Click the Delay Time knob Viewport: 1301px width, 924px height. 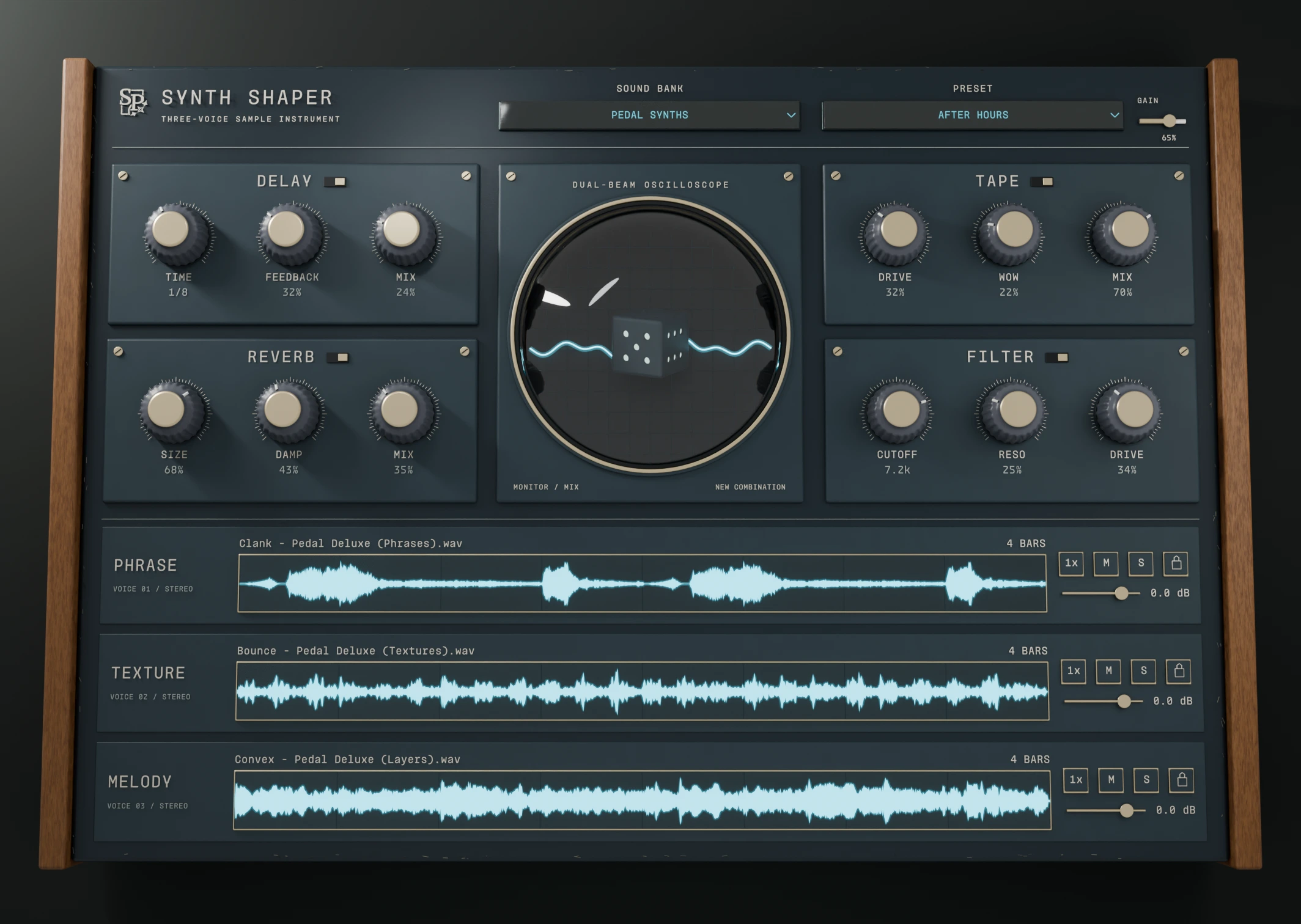point(177,235)
